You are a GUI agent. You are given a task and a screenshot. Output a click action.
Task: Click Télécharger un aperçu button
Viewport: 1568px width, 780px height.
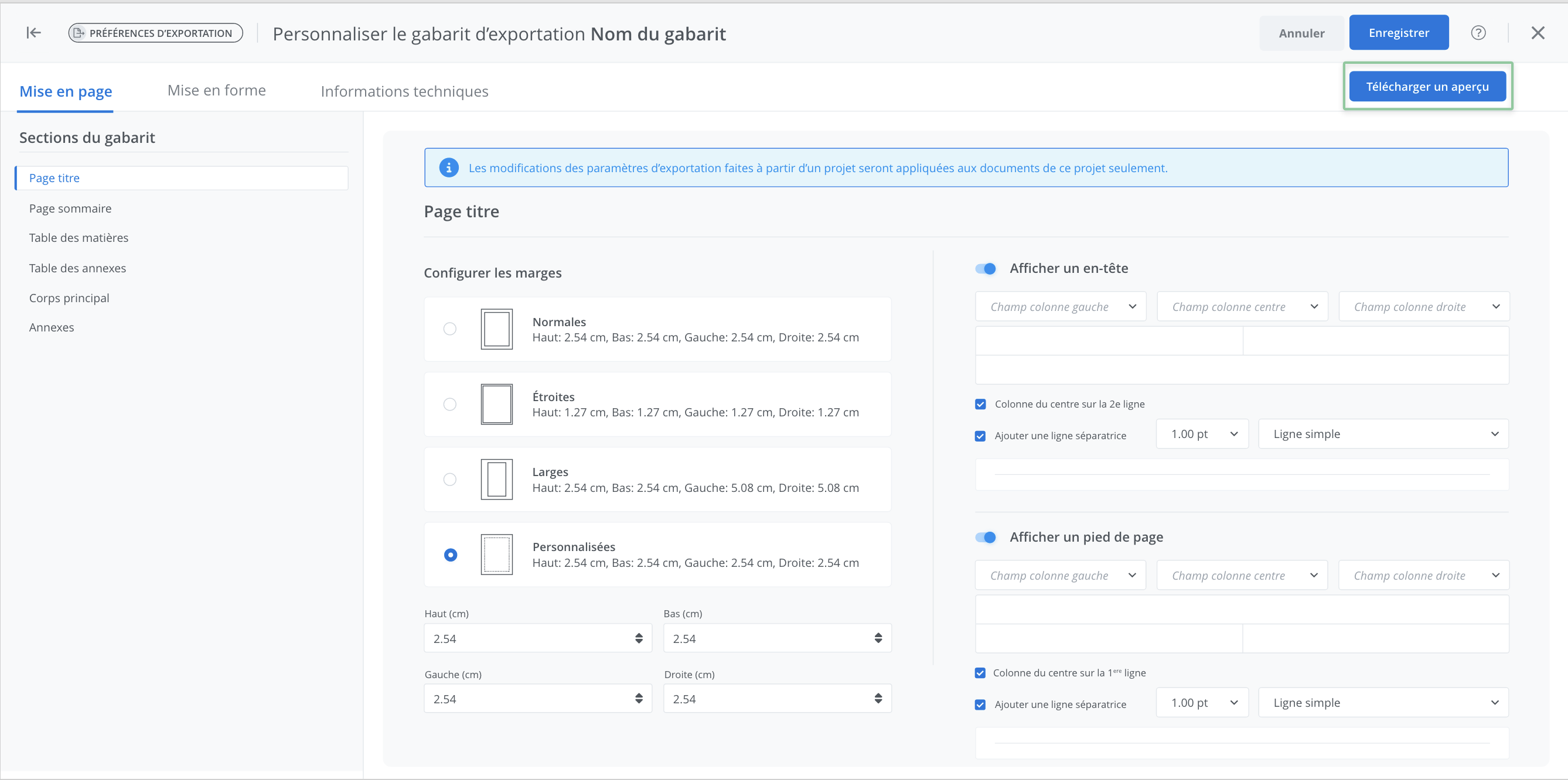(1427, 87)
